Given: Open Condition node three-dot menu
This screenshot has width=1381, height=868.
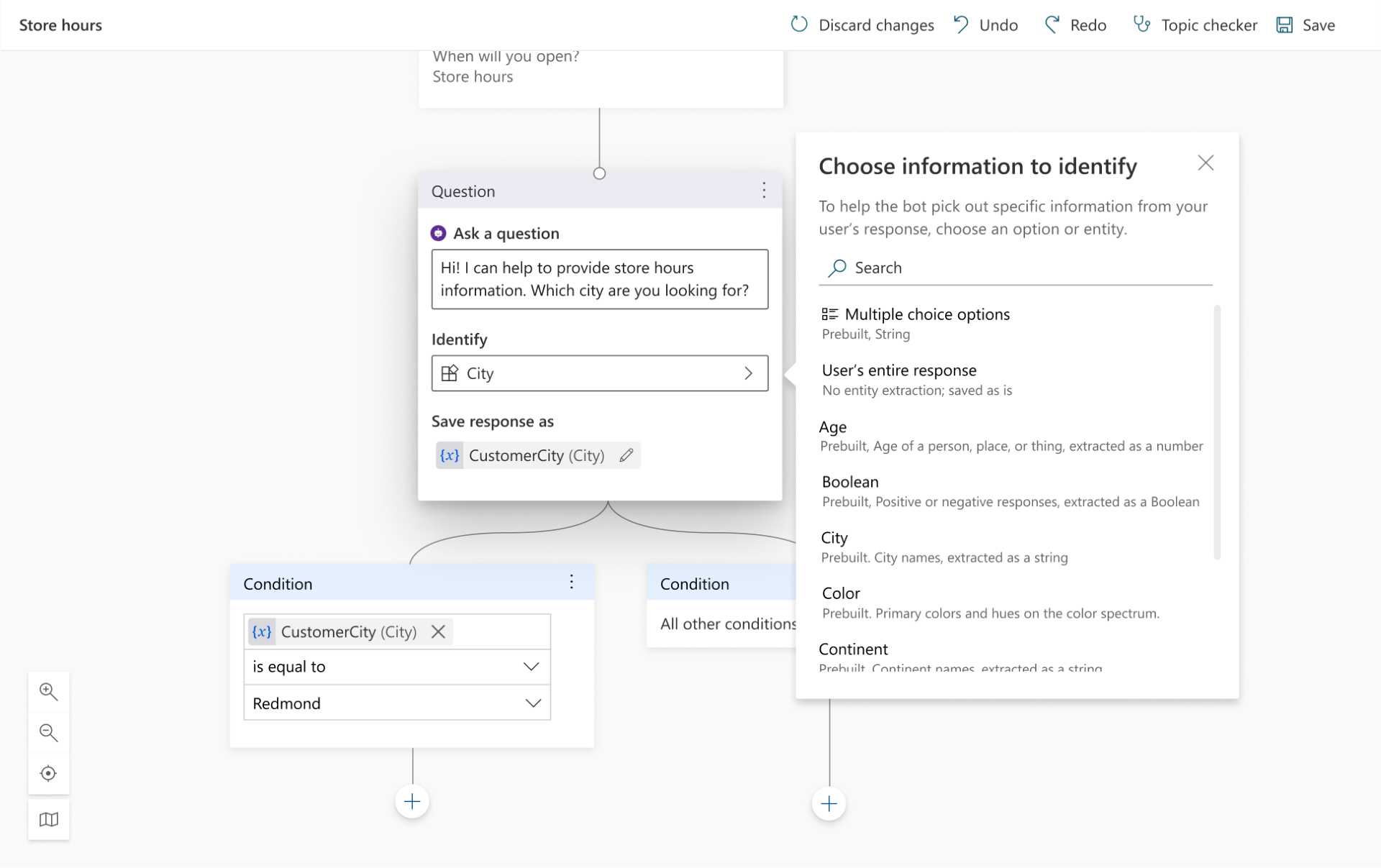Looking at the screenshot, I should 571,583.
